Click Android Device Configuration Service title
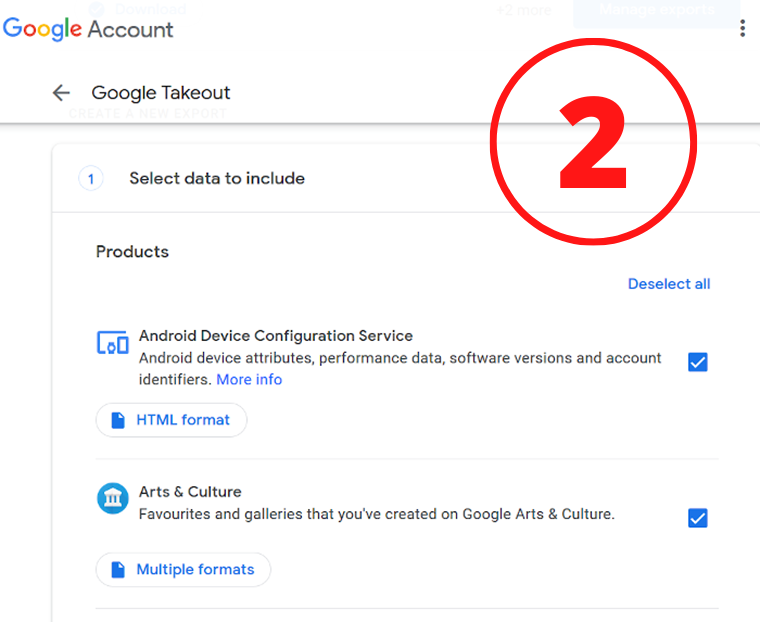 pyautogui.click(x=276, y=335)
